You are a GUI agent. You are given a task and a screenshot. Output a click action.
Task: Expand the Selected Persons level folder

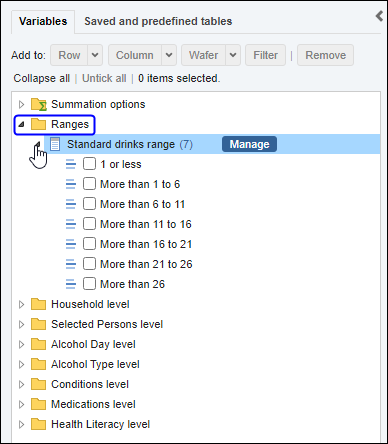21,324
